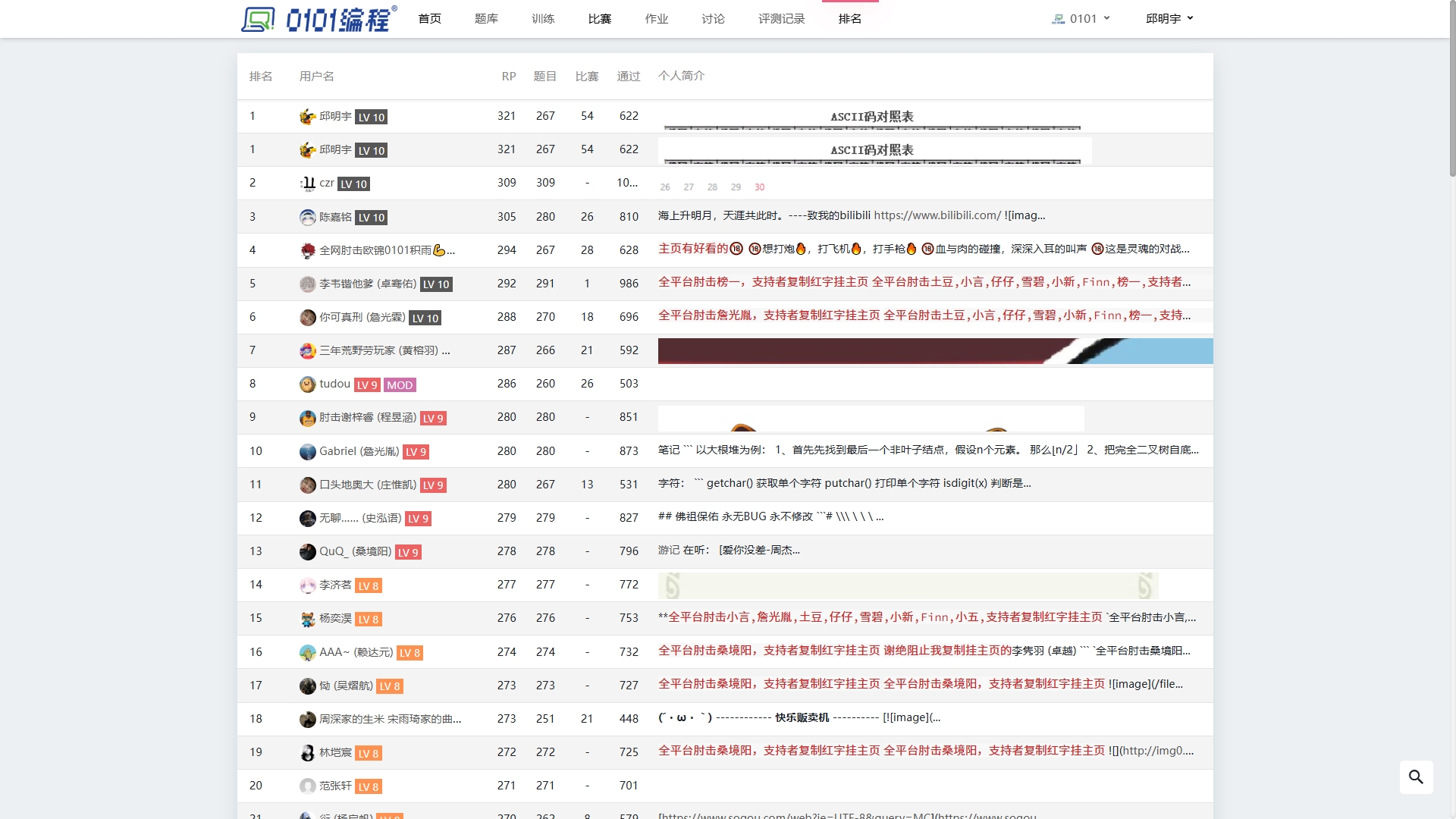This screenshot has height=819, width=1456.
Task: Open the 题库 navigation tab
Action: [486, 18]
